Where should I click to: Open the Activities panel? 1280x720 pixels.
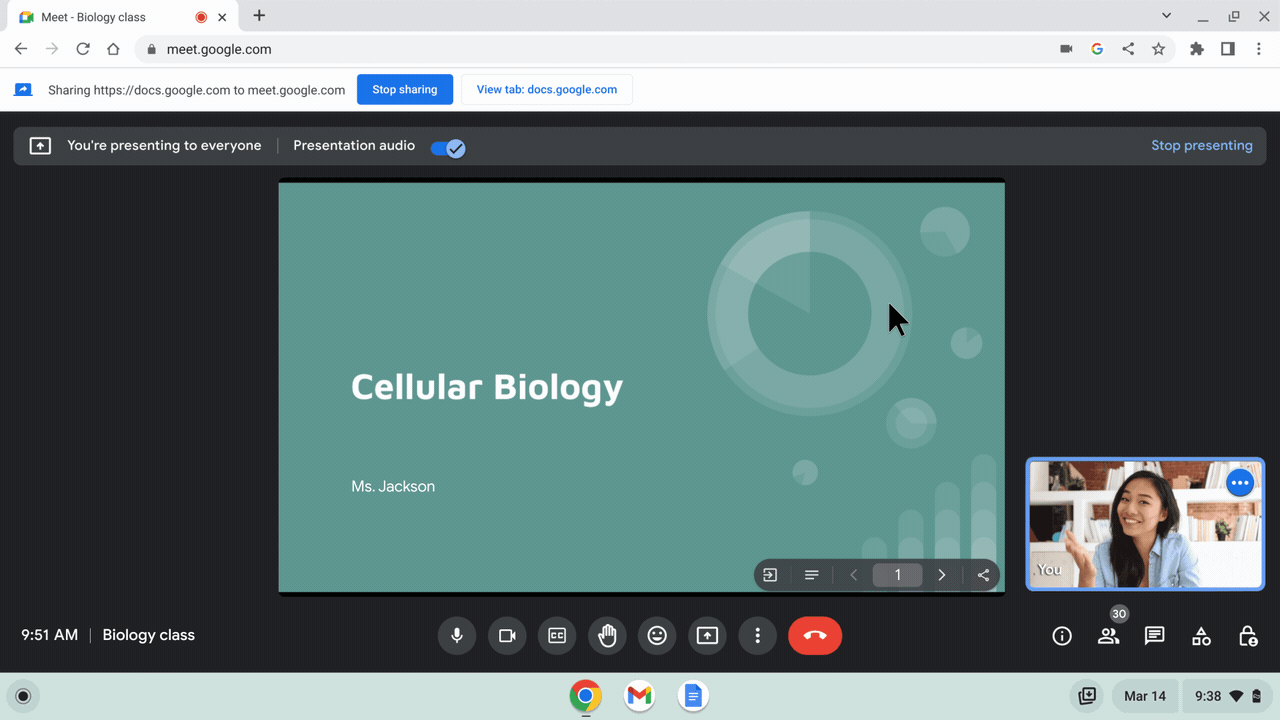pos(1201,636)
